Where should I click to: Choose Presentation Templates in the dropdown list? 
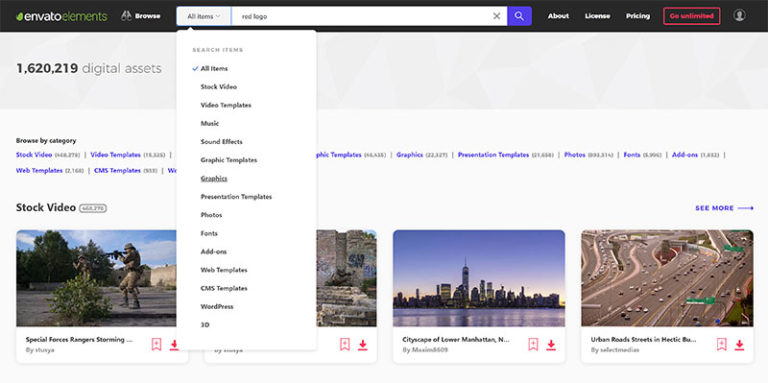click(x=236, y=197)
